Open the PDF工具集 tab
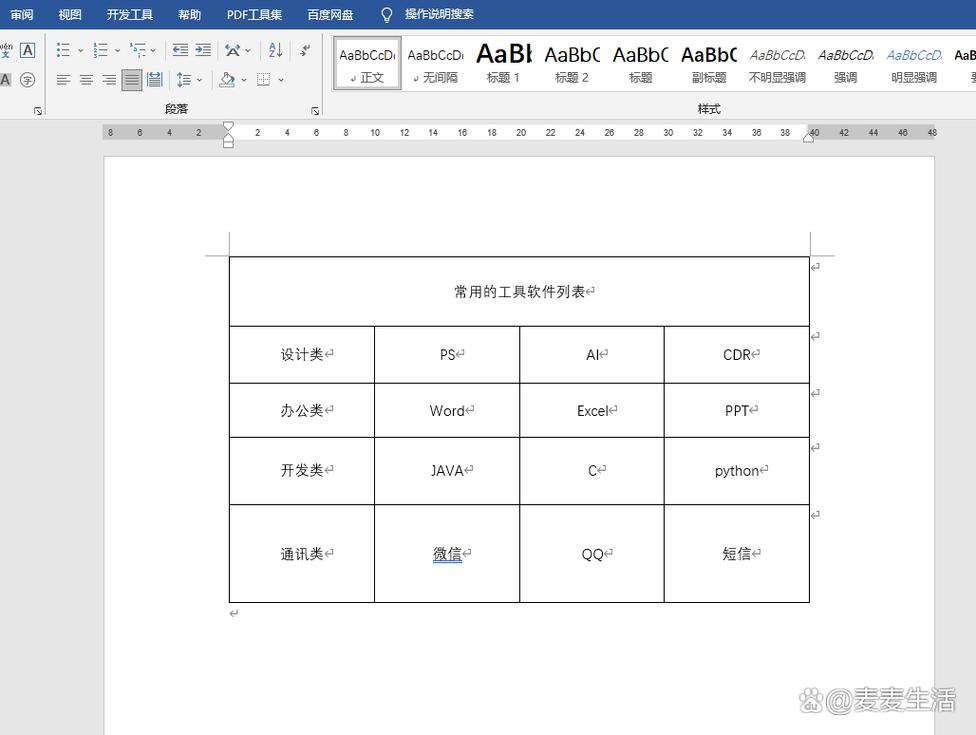 [x=254, y=14]
